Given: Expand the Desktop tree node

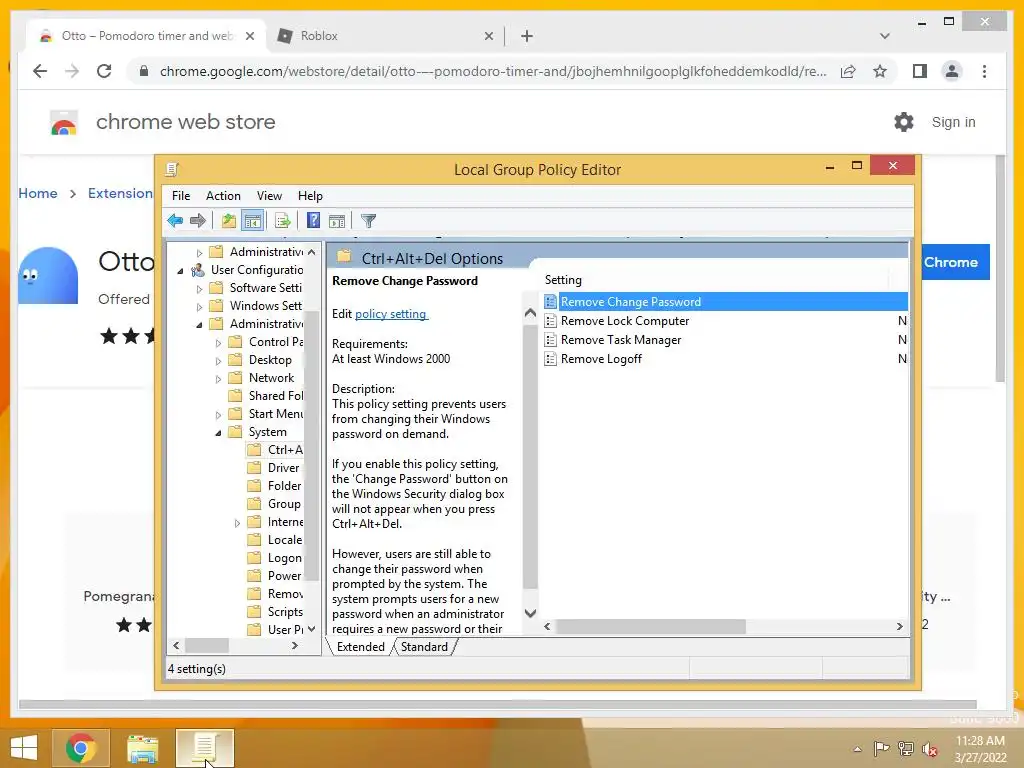Looking at the screenshot, I should [218, 360].
